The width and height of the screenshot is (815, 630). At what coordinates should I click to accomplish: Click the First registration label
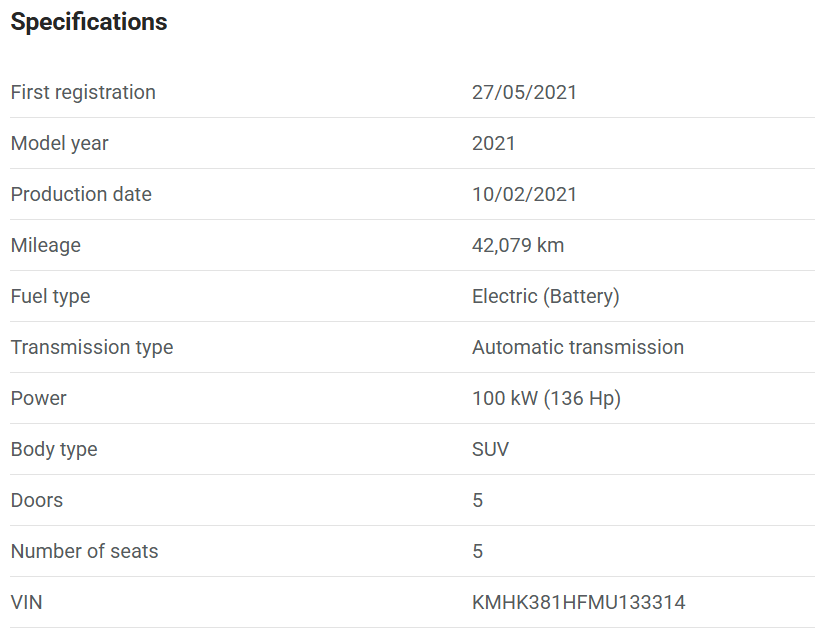click(83, 92)
